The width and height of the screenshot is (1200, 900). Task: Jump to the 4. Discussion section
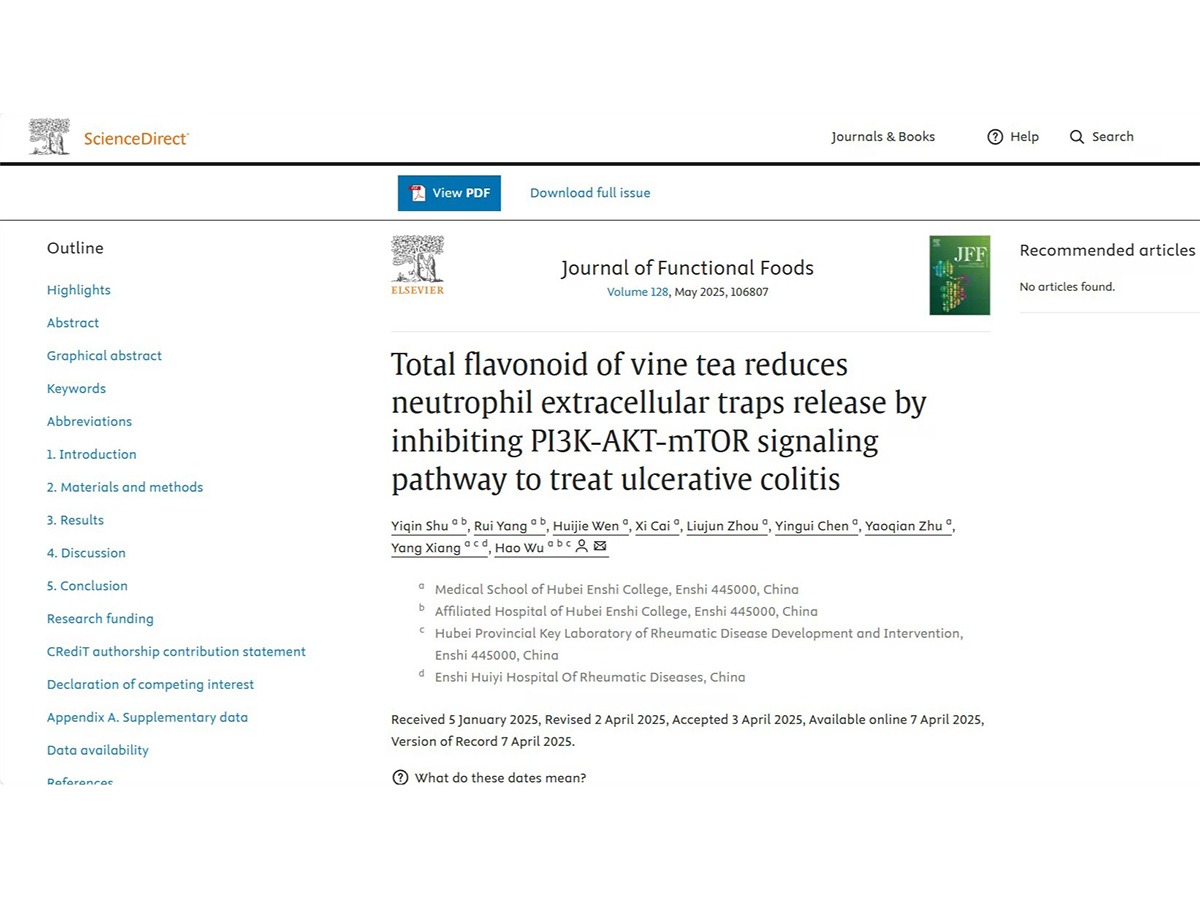(x=86, y=553)
